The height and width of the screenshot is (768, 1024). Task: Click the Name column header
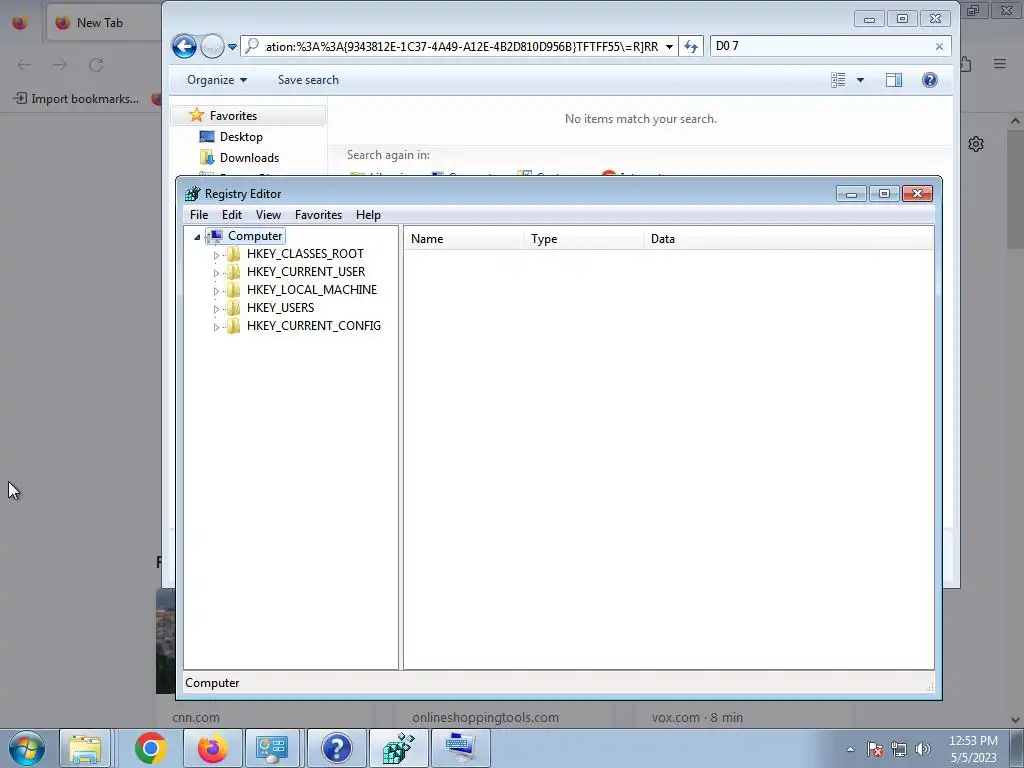pyautogui.click(x=464, y=239)
